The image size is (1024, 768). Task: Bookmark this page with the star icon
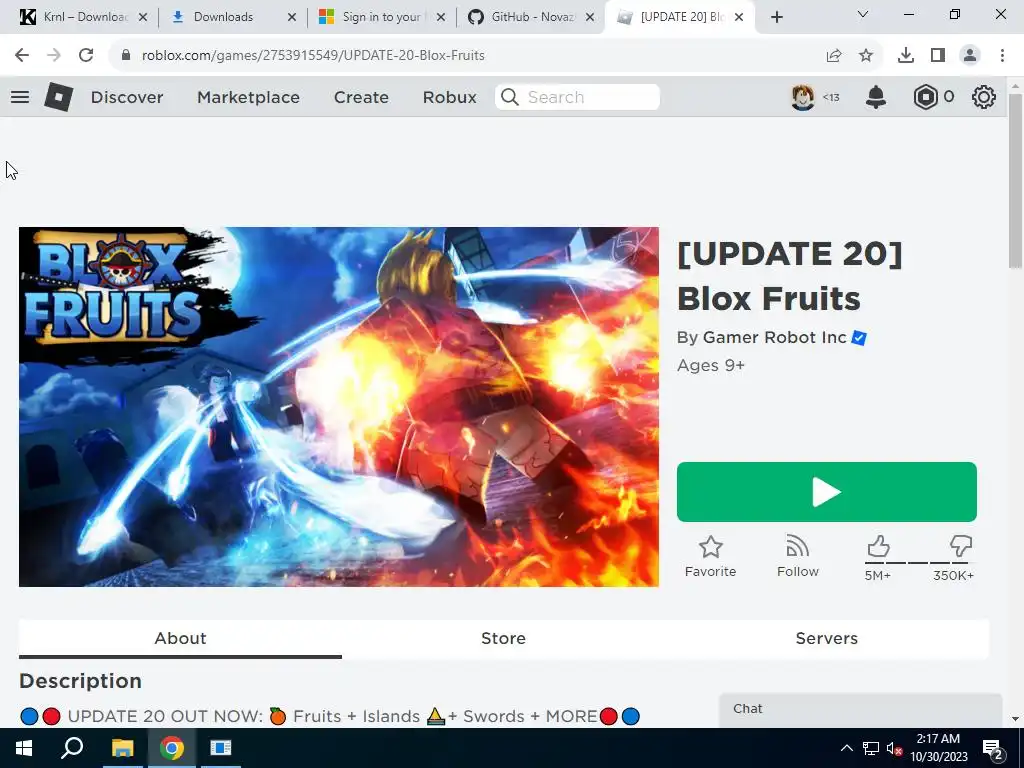coord(866,56)
